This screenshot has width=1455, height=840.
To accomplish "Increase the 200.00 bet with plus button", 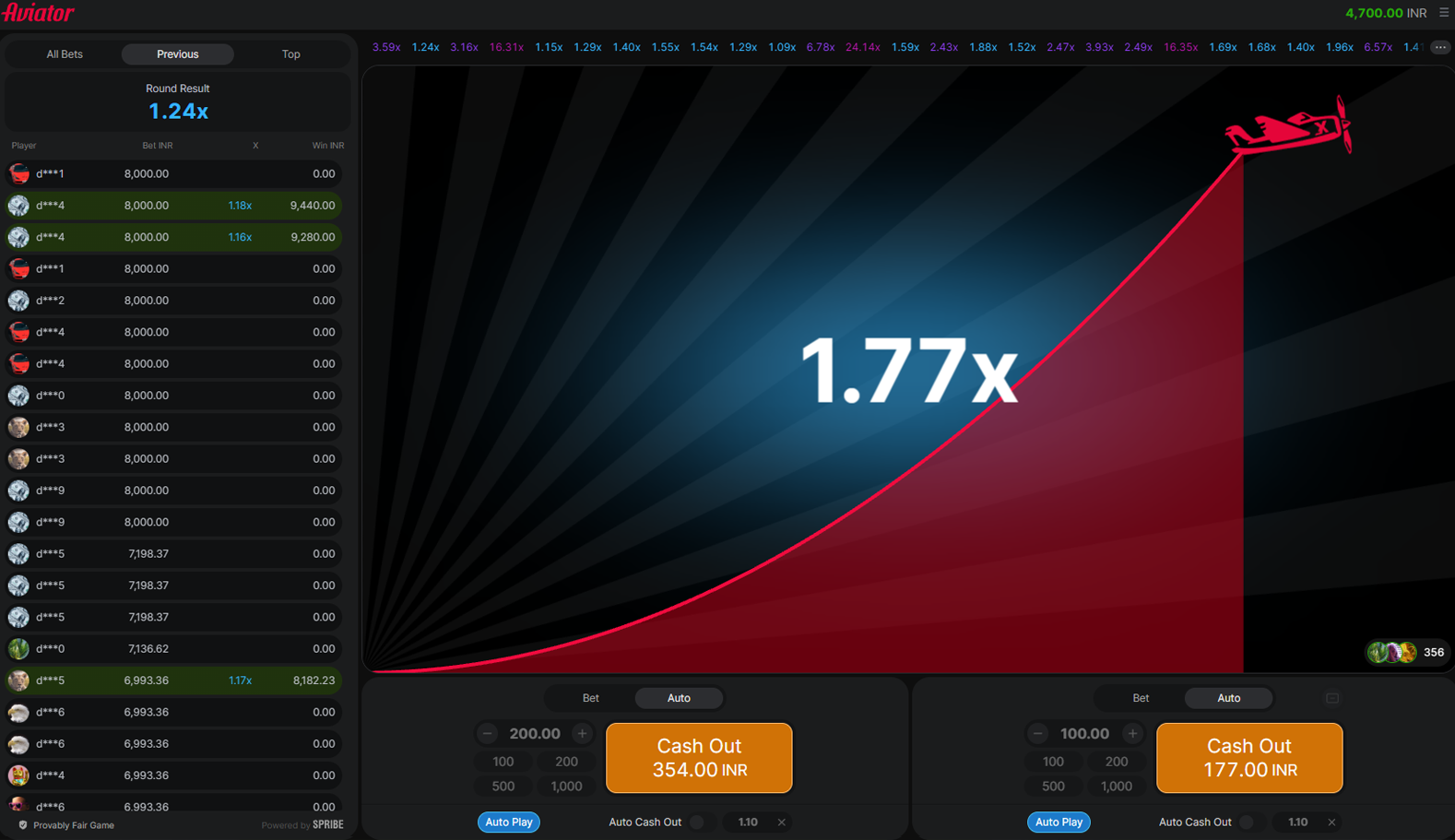I will [x=582, y=734].
